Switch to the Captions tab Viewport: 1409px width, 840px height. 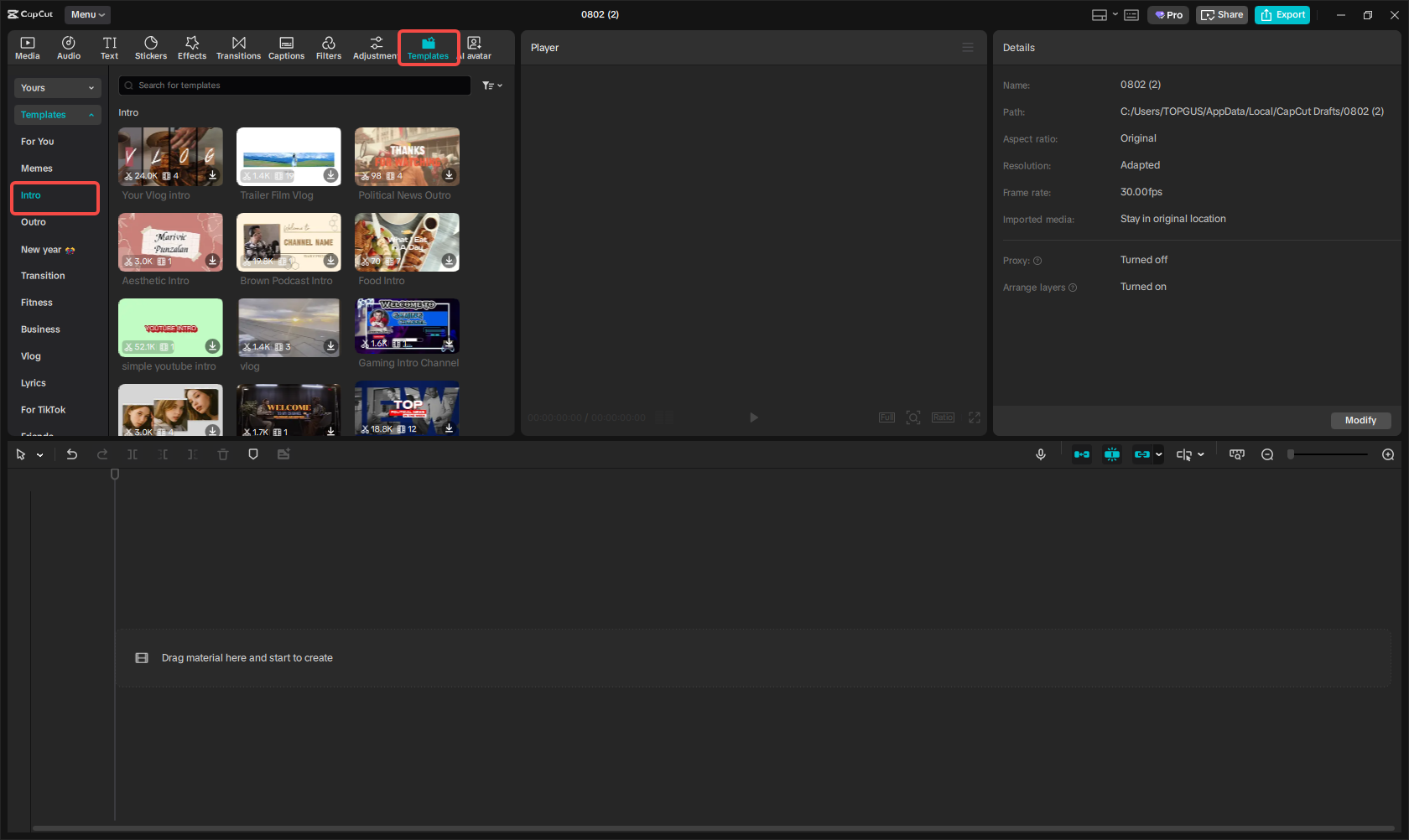pos(286,47)
